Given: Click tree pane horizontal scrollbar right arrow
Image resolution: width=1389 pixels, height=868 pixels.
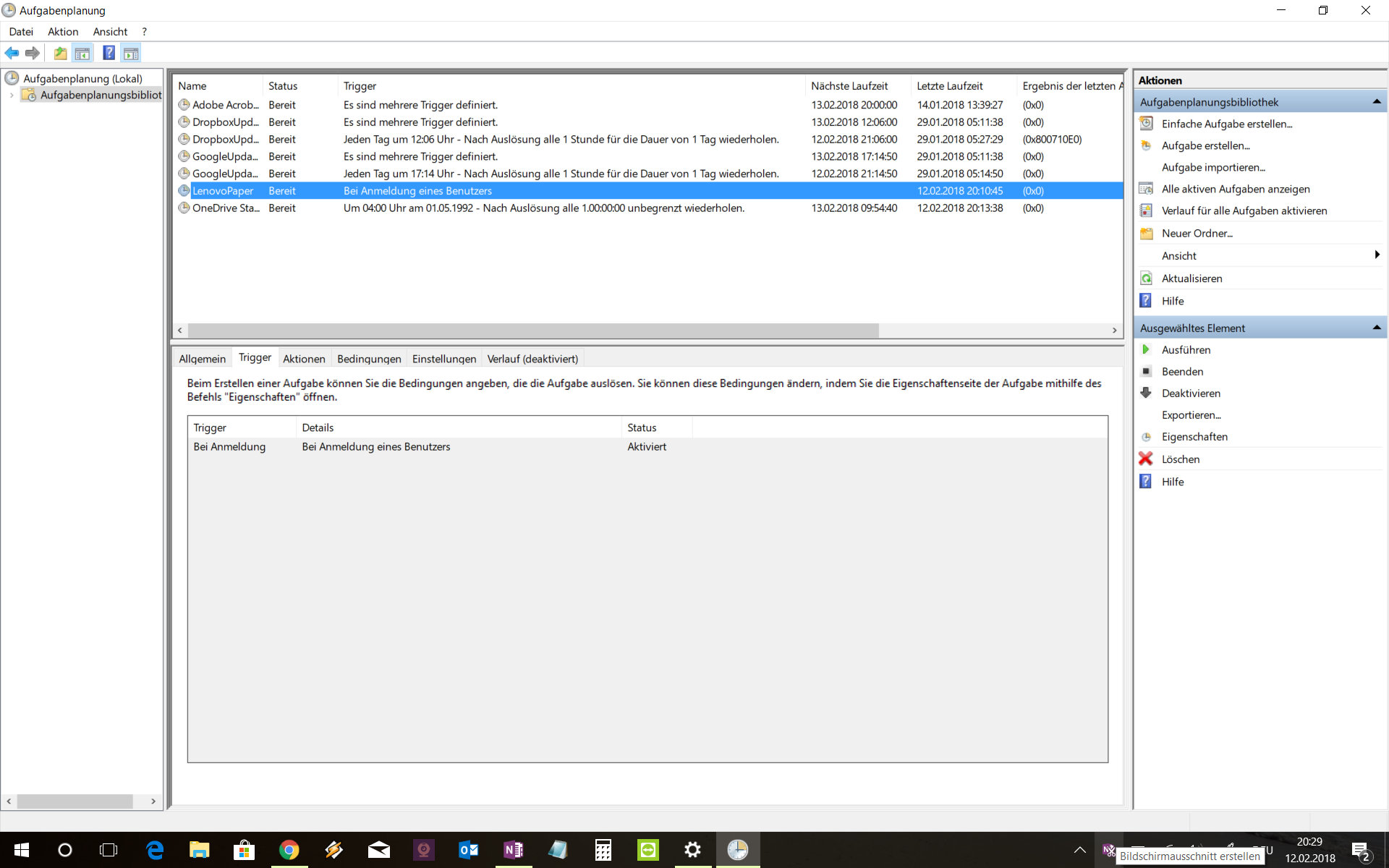Looking at the screenshot, I should pos(153,801).
